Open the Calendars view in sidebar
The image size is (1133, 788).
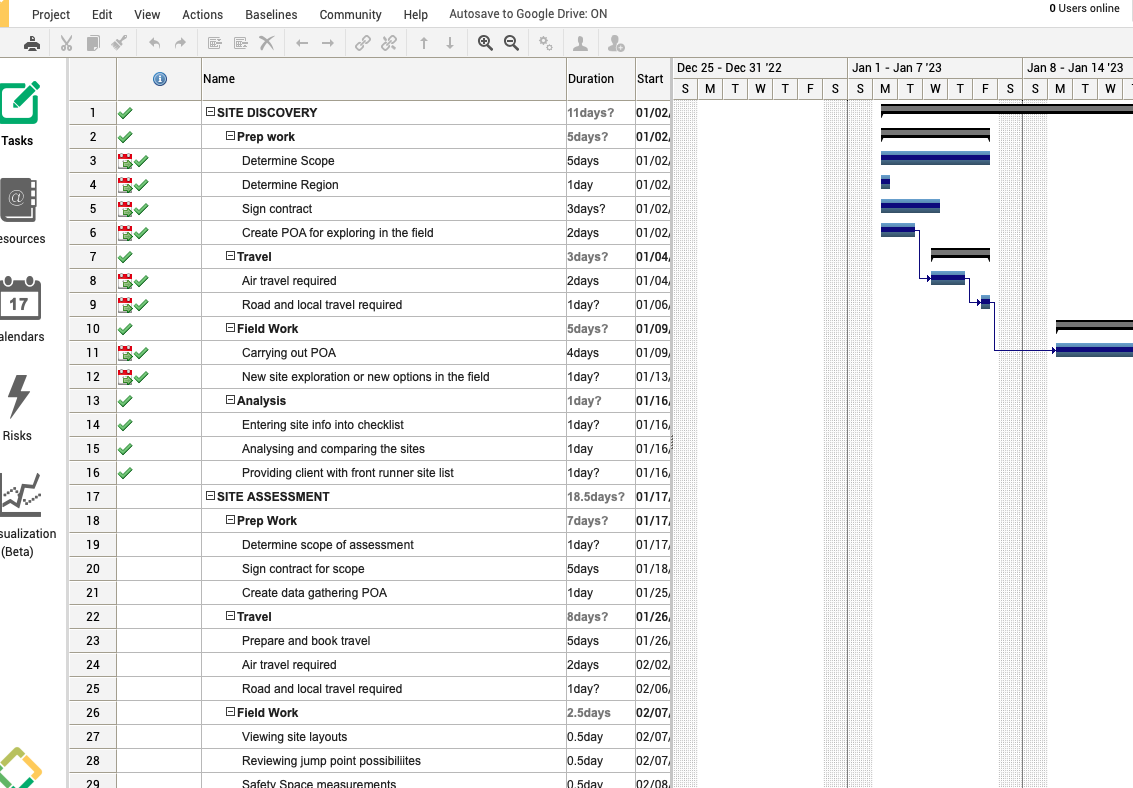pos(21,308)
